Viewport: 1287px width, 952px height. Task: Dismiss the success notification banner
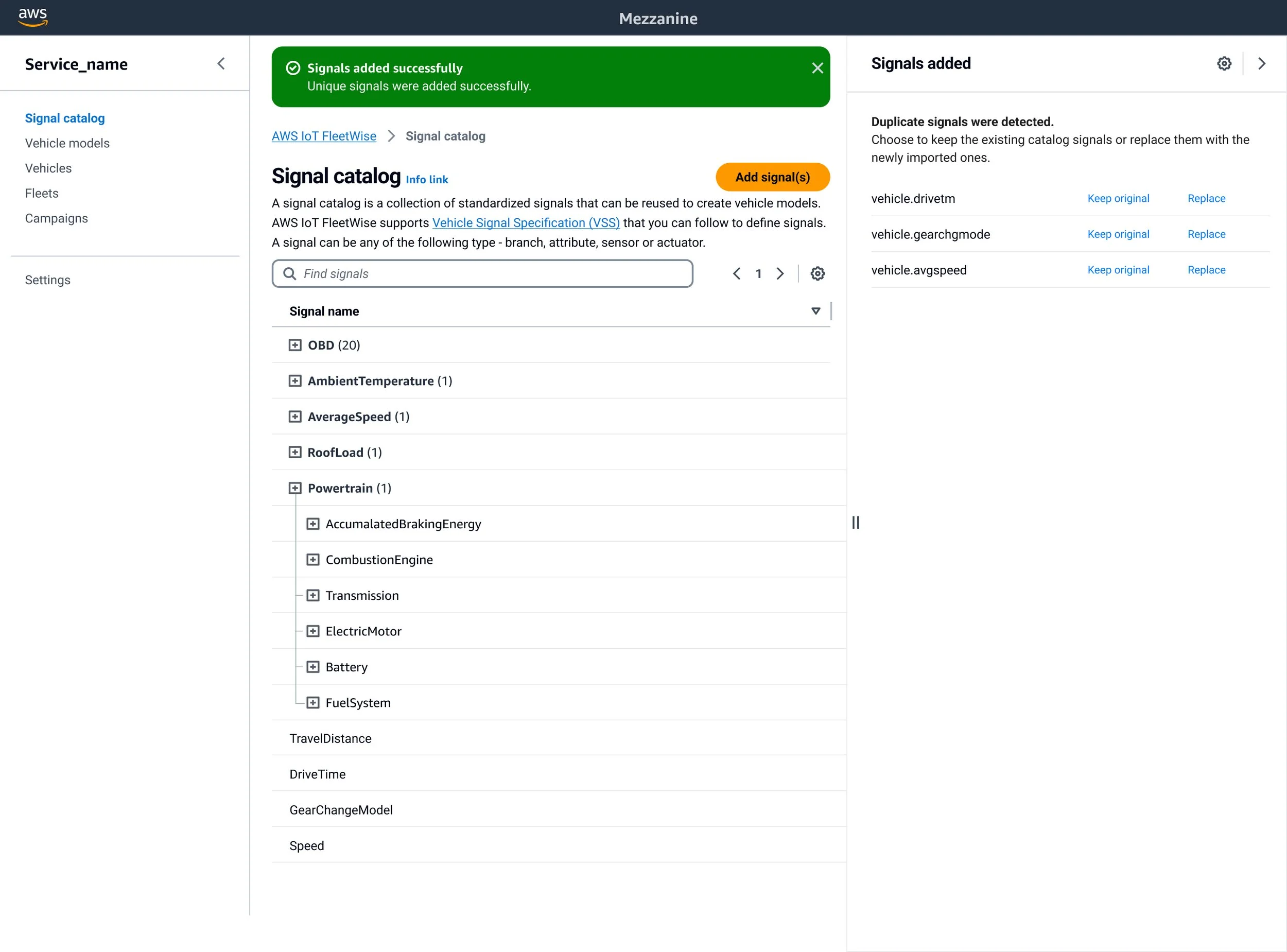tap(817, 68)
